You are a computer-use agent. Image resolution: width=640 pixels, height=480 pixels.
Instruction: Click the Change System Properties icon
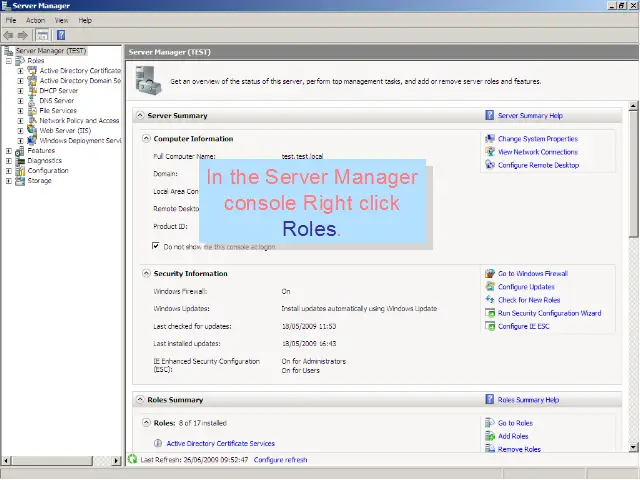[490, 139]
